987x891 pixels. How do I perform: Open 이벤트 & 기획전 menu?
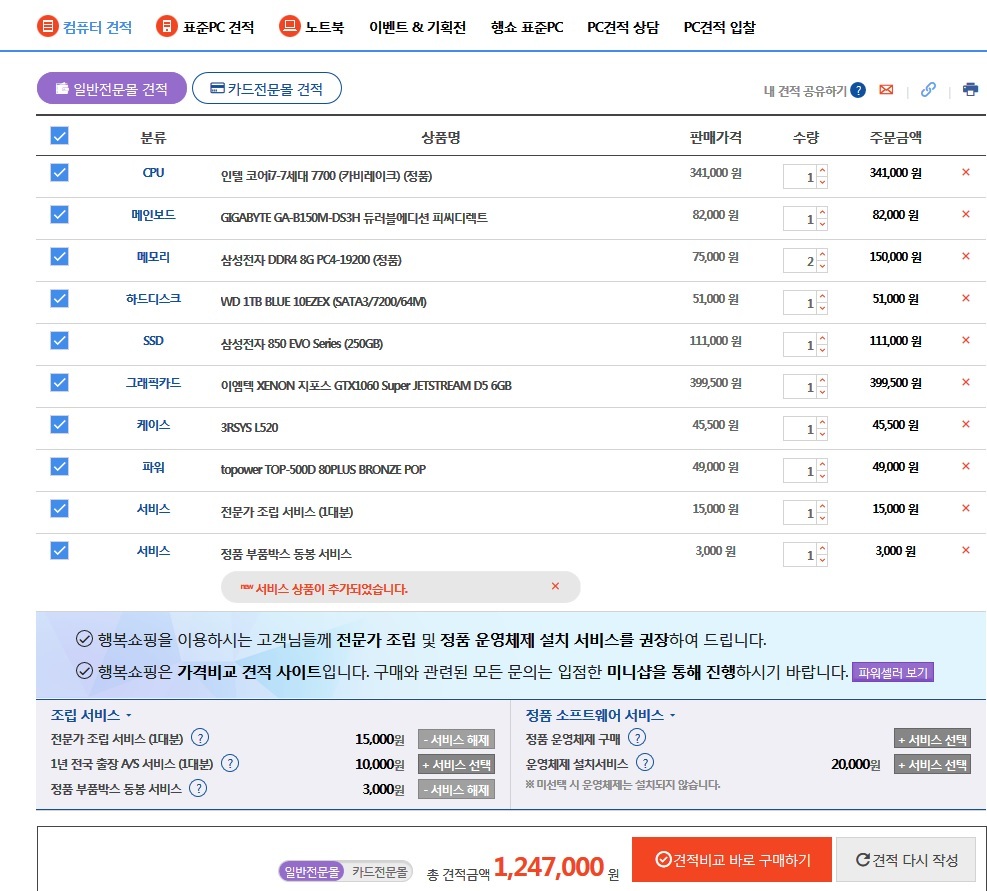point(417,27)
